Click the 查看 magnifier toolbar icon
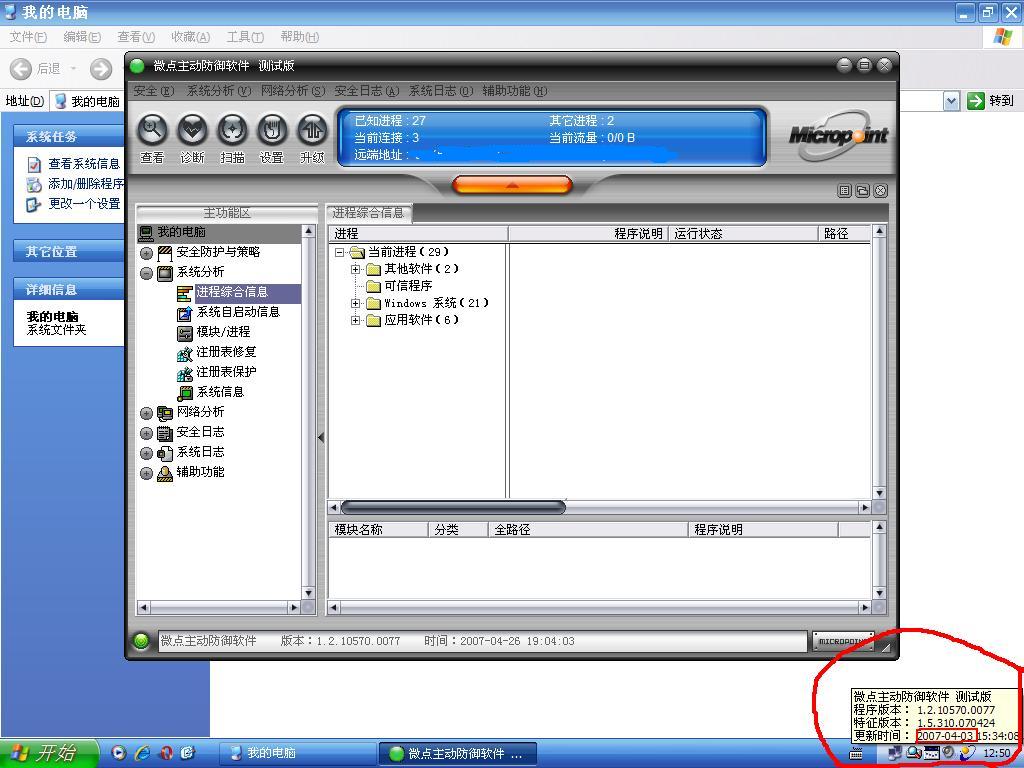This screenshot has height=768, width=1024. tap(152, 131)
